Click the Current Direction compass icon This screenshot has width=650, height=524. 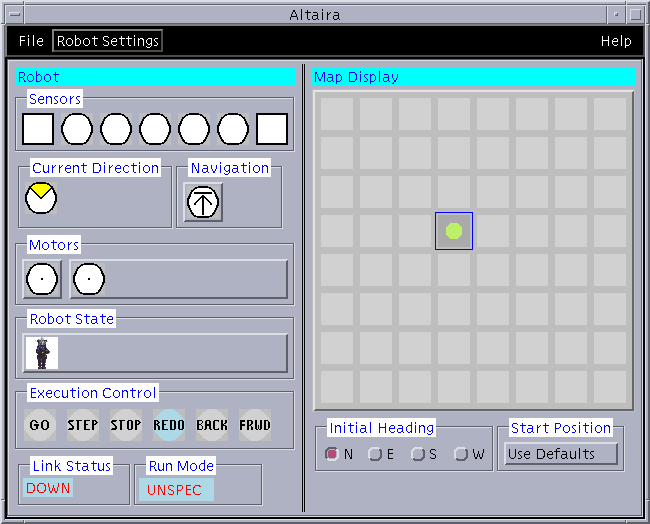(x=41, y=198)
